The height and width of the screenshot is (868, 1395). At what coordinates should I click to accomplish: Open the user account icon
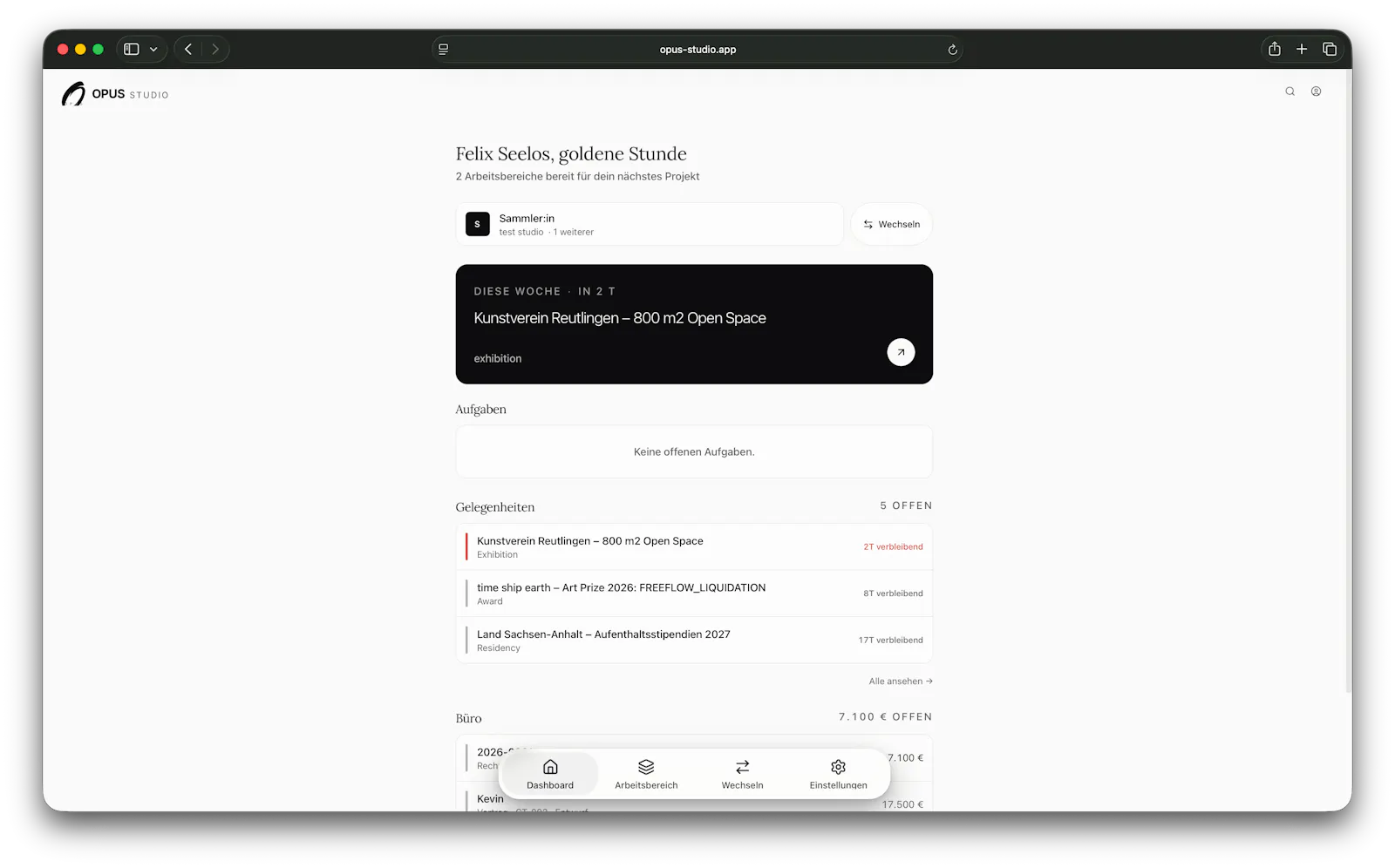click(1316, 92)
